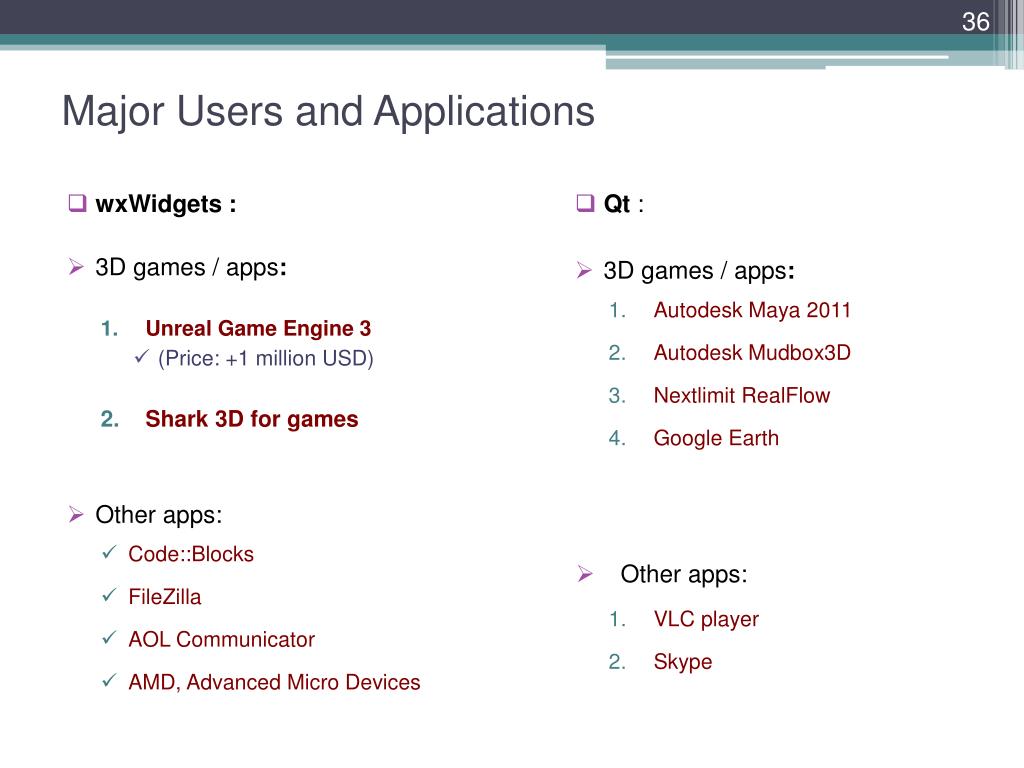Select the "Code::Blocks" entry

[191, 554]
